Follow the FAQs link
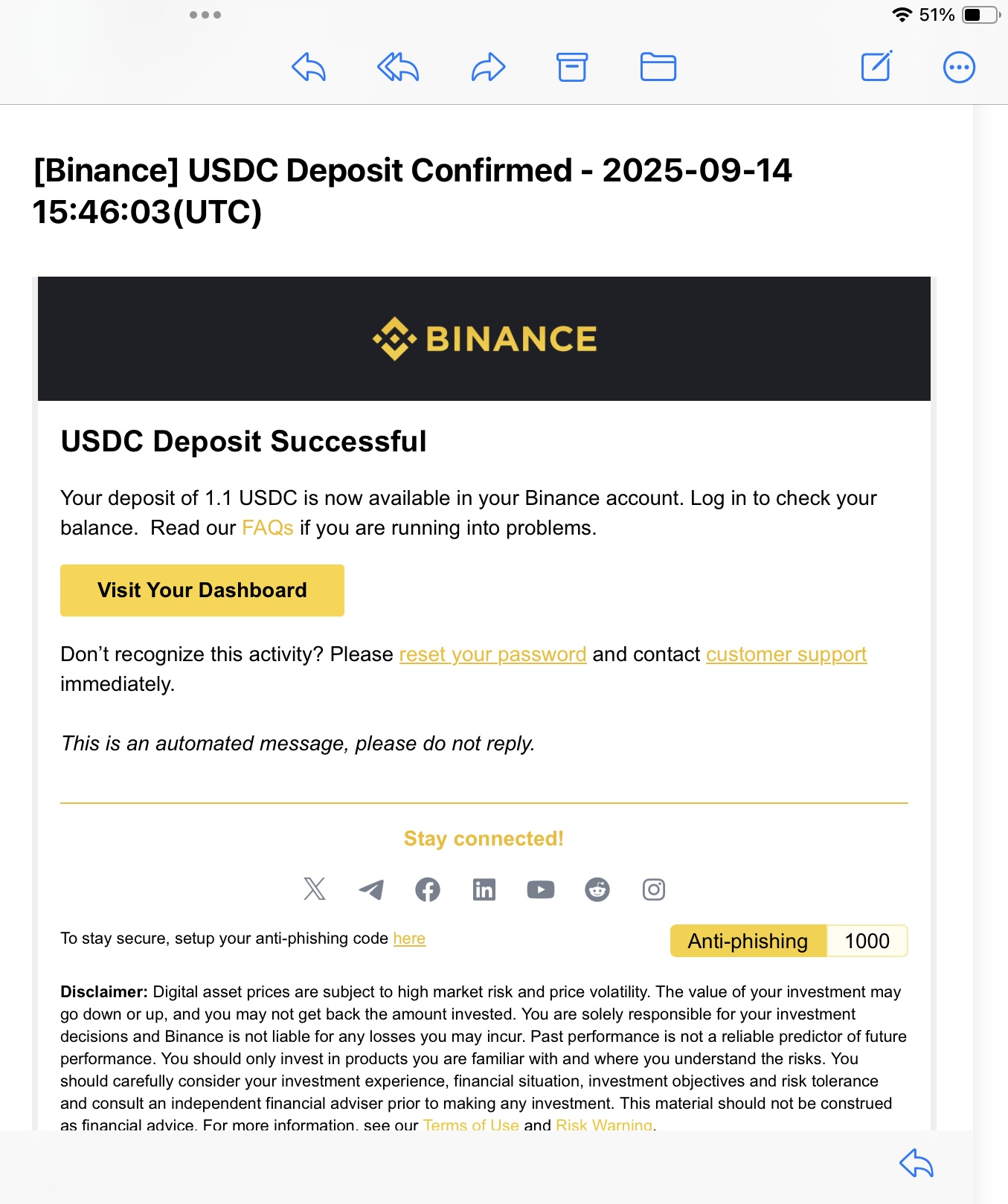This screenshot has height=1204, width=1008. 268,528
